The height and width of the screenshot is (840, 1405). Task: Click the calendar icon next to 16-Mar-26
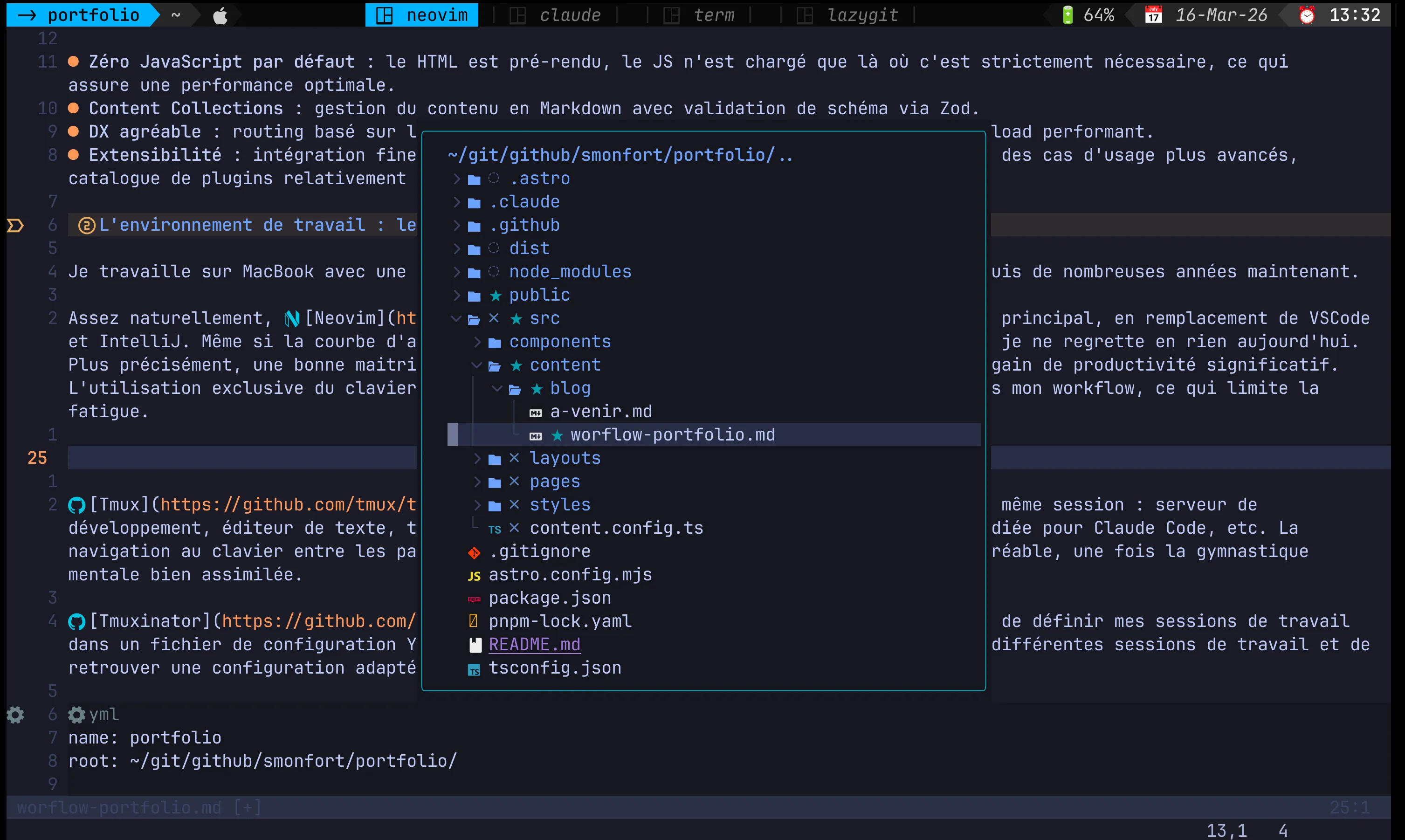coord(1153,14)
